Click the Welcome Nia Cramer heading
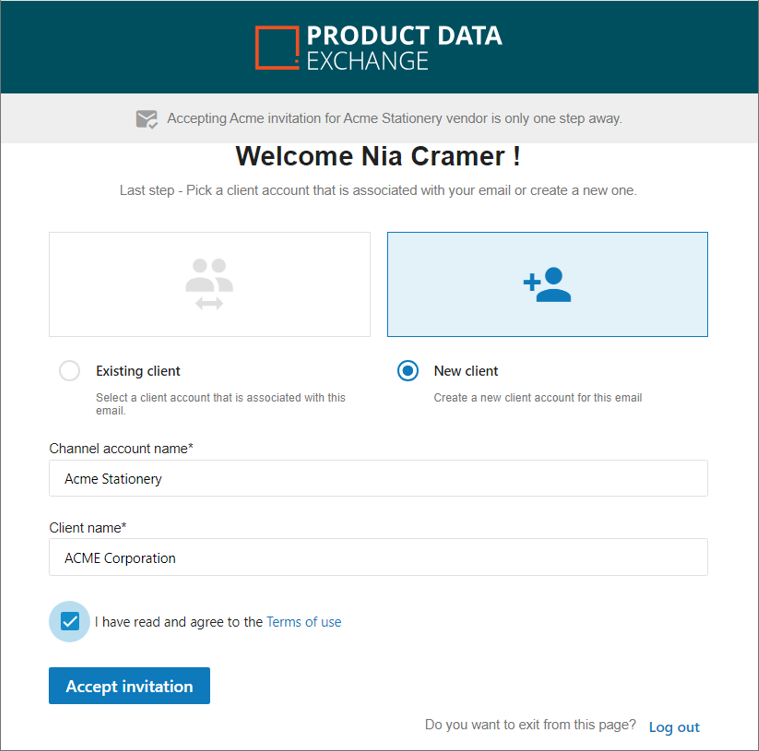The image size is (759, 751). point(378,156)
